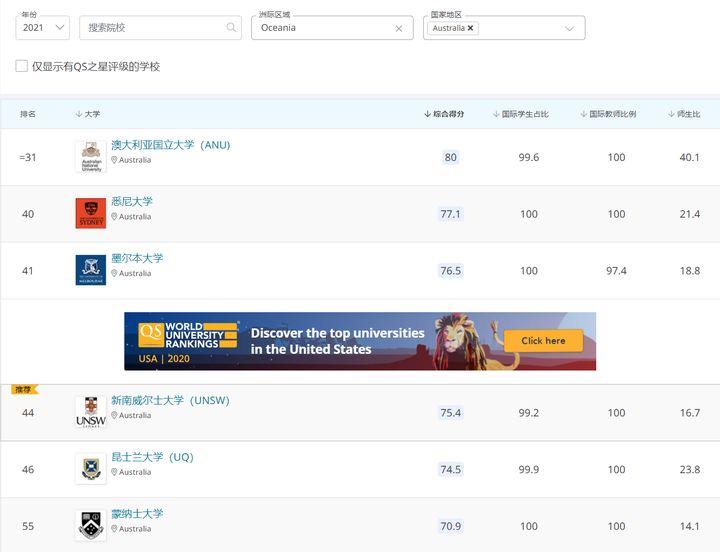This screenshot has width=720, height=552.
Task: Remove the Australia country tag
Action: [470, 28]
